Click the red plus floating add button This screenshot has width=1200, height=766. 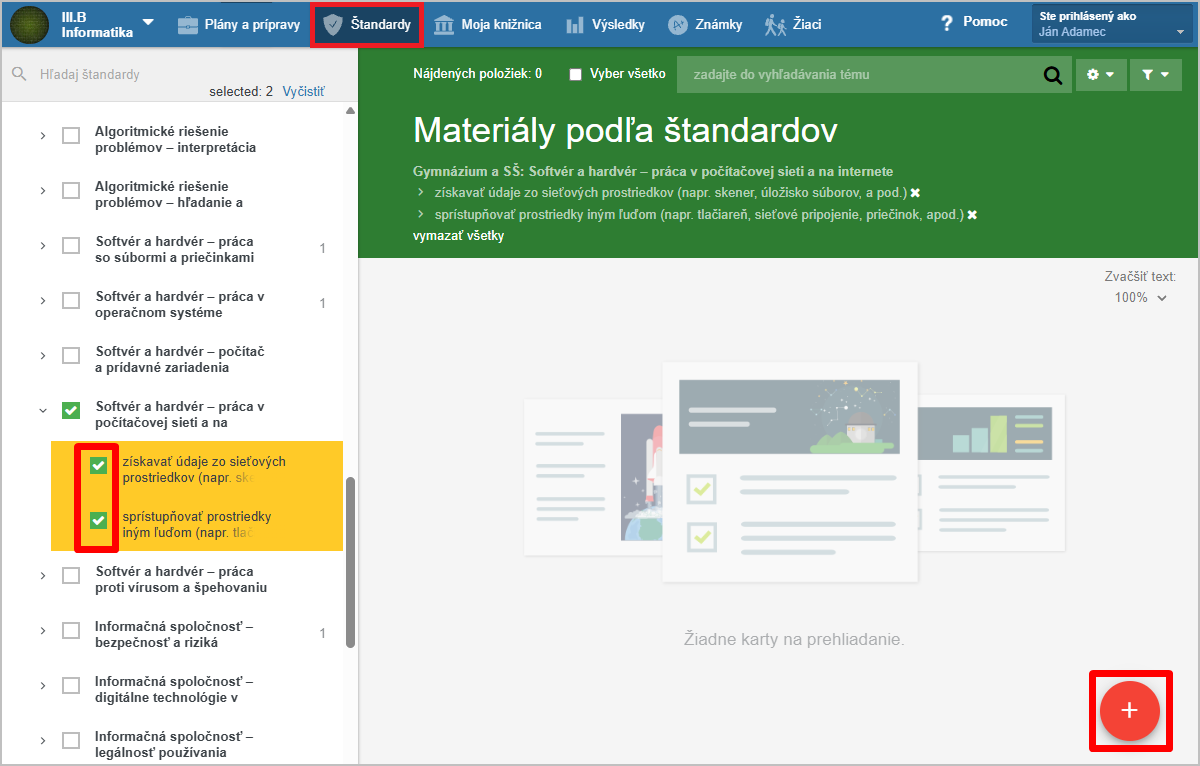coord(1129,710)
